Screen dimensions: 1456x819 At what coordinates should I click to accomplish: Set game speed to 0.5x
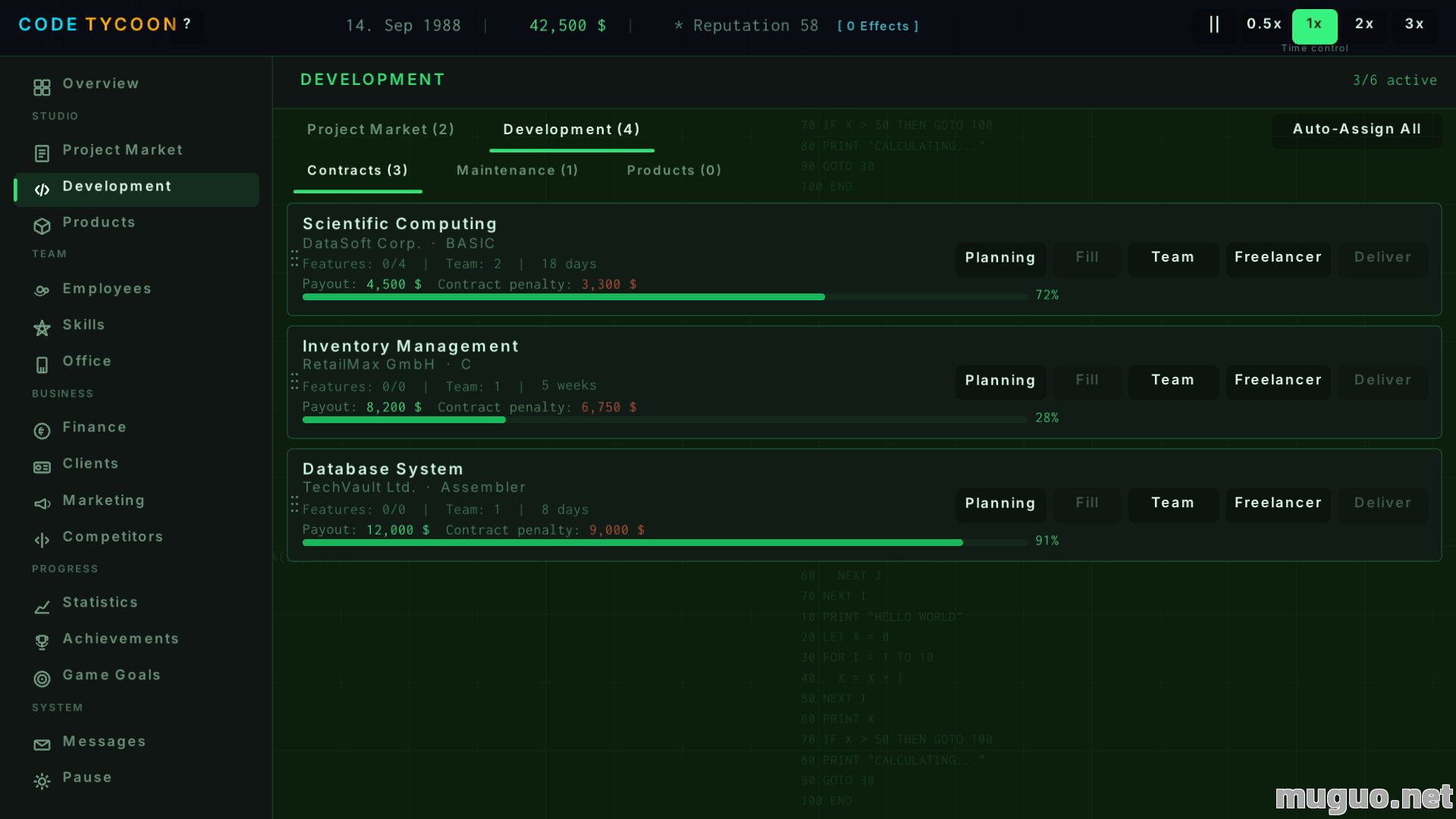click(x=1264, y=24)
